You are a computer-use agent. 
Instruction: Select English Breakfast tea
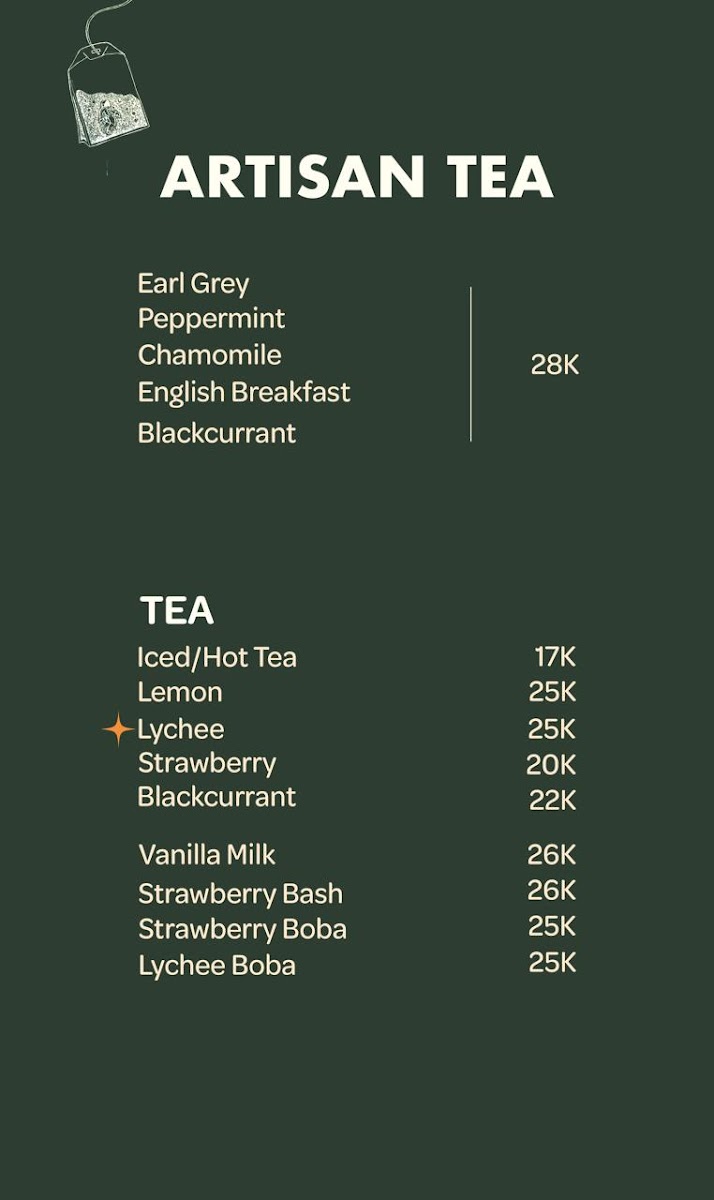[244, 392]
